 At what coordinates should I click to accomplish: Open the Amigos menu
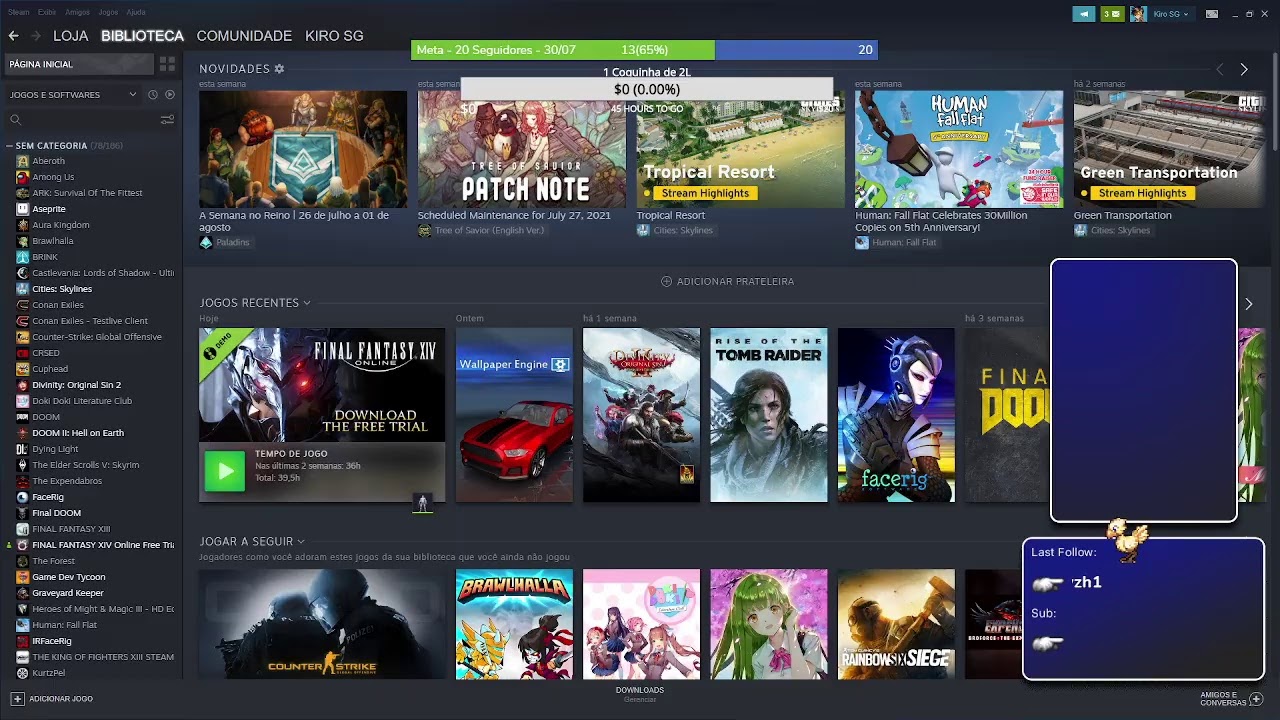point(77,12)
